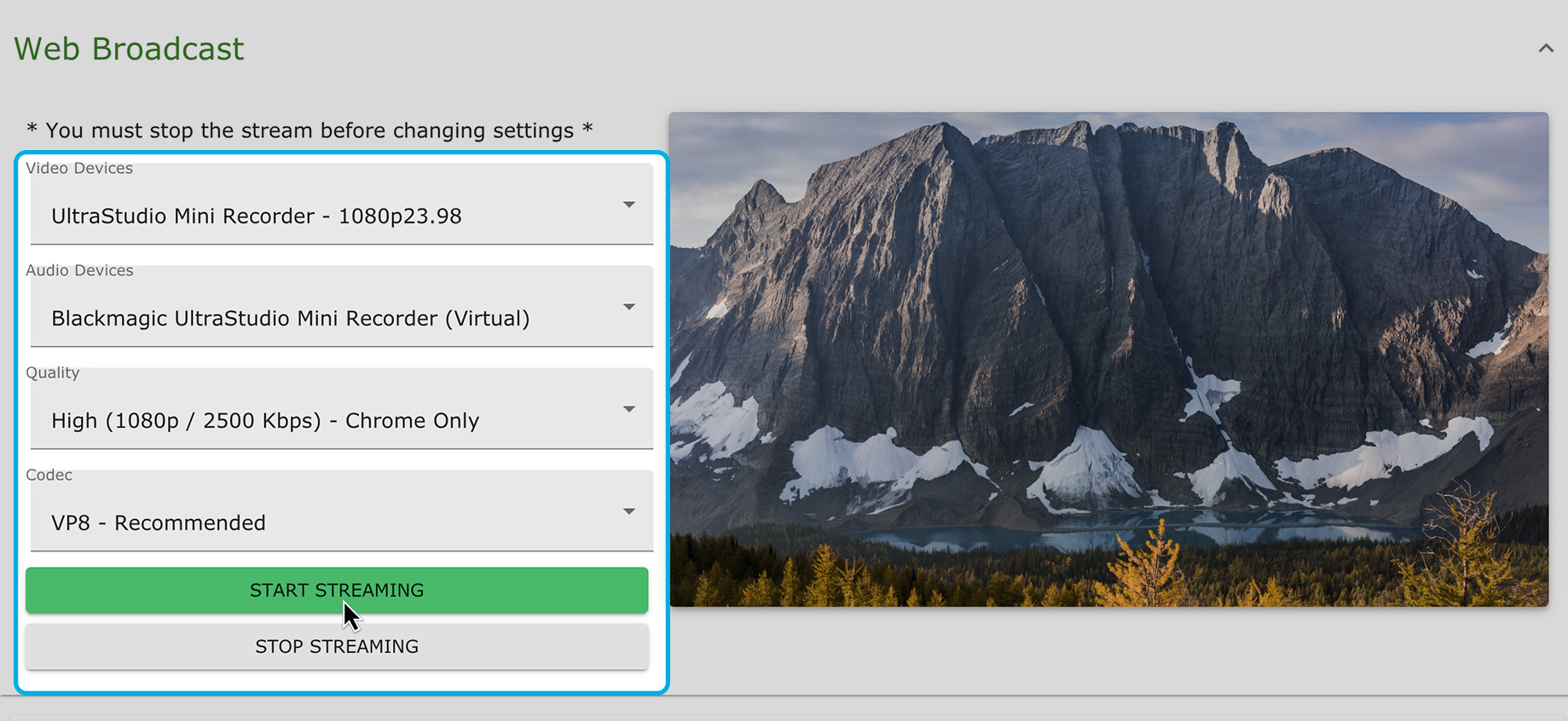Click the Video Devices label

coord(79,168)
